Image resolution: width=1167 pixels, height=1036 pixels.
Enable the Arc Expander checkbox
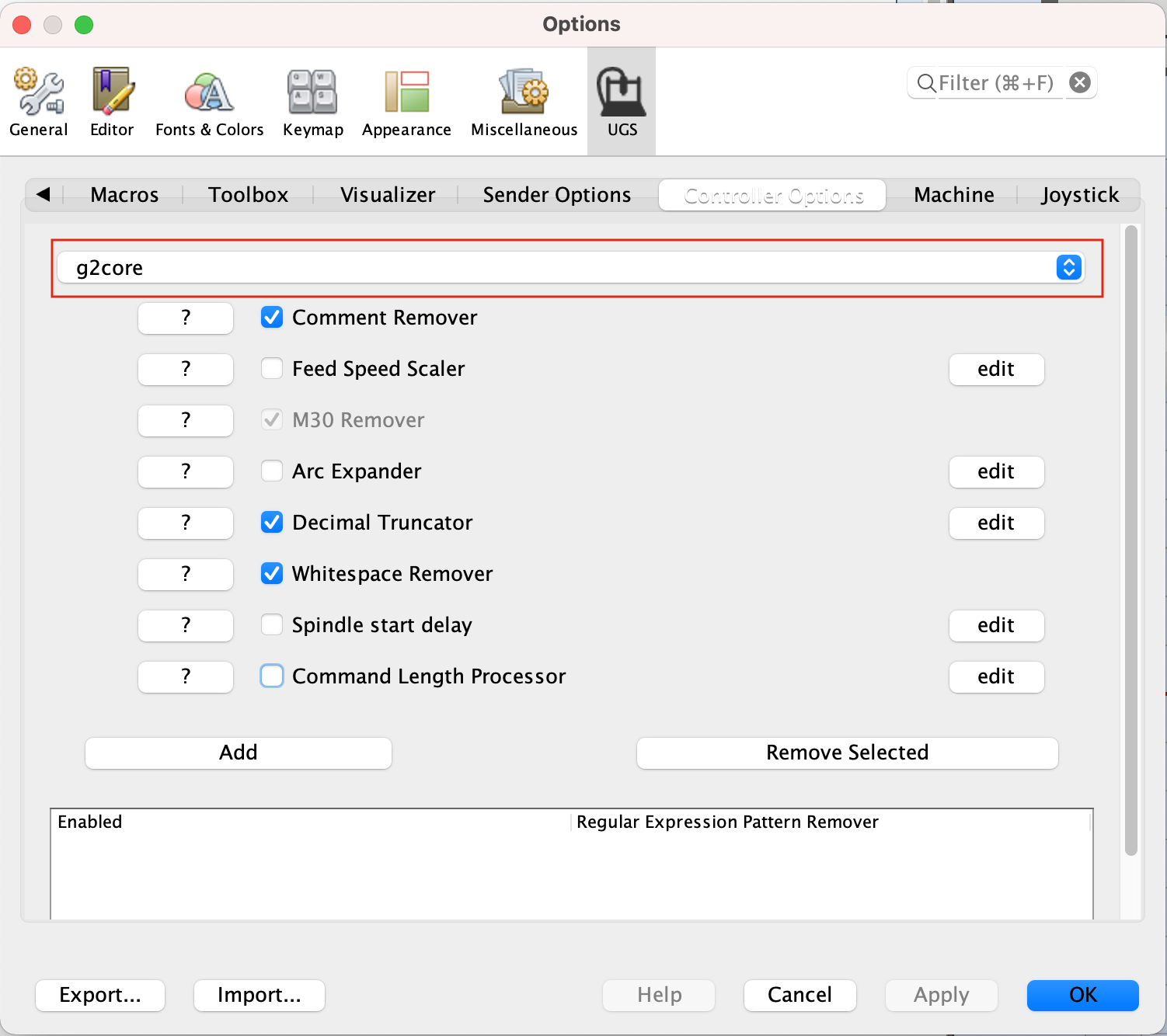pyautogui.click(x=272, y=471)
